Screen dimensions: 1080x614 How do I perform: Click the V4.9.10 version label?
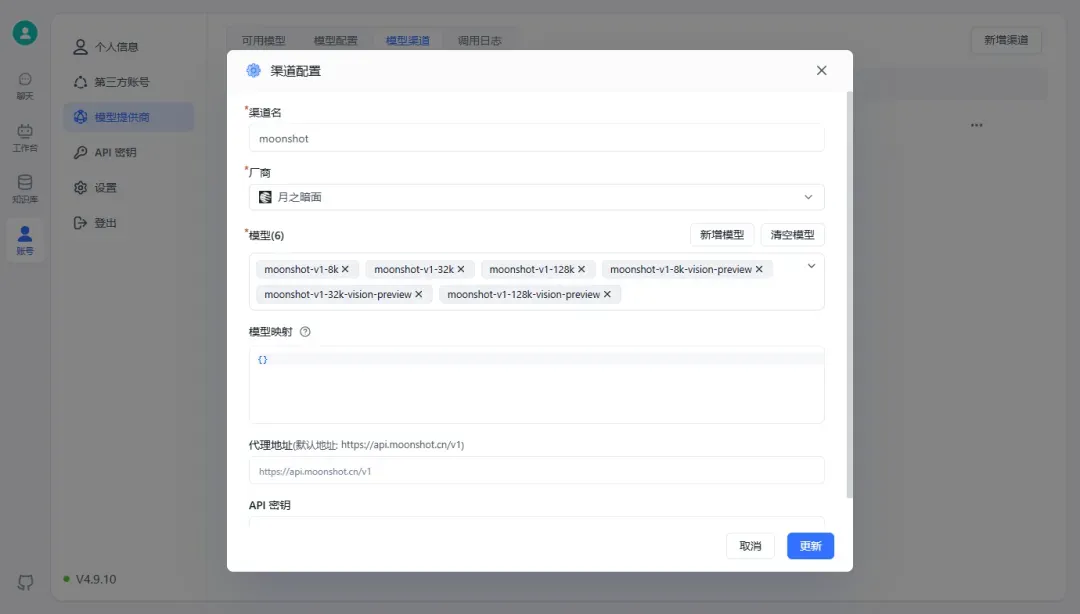click(x=96, y=580)
